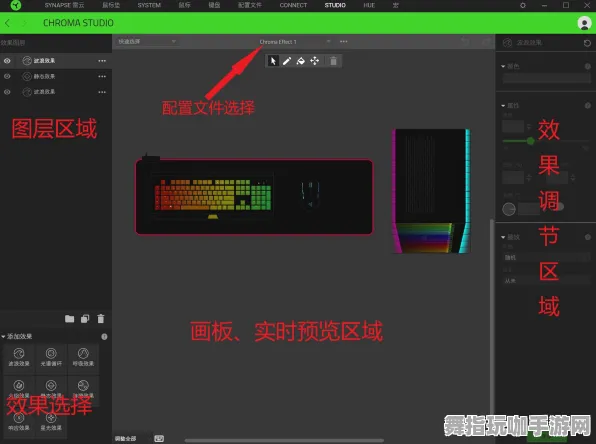Click the speed slider green handle
The height and width of the screenshot is (444, 596).
530,141
